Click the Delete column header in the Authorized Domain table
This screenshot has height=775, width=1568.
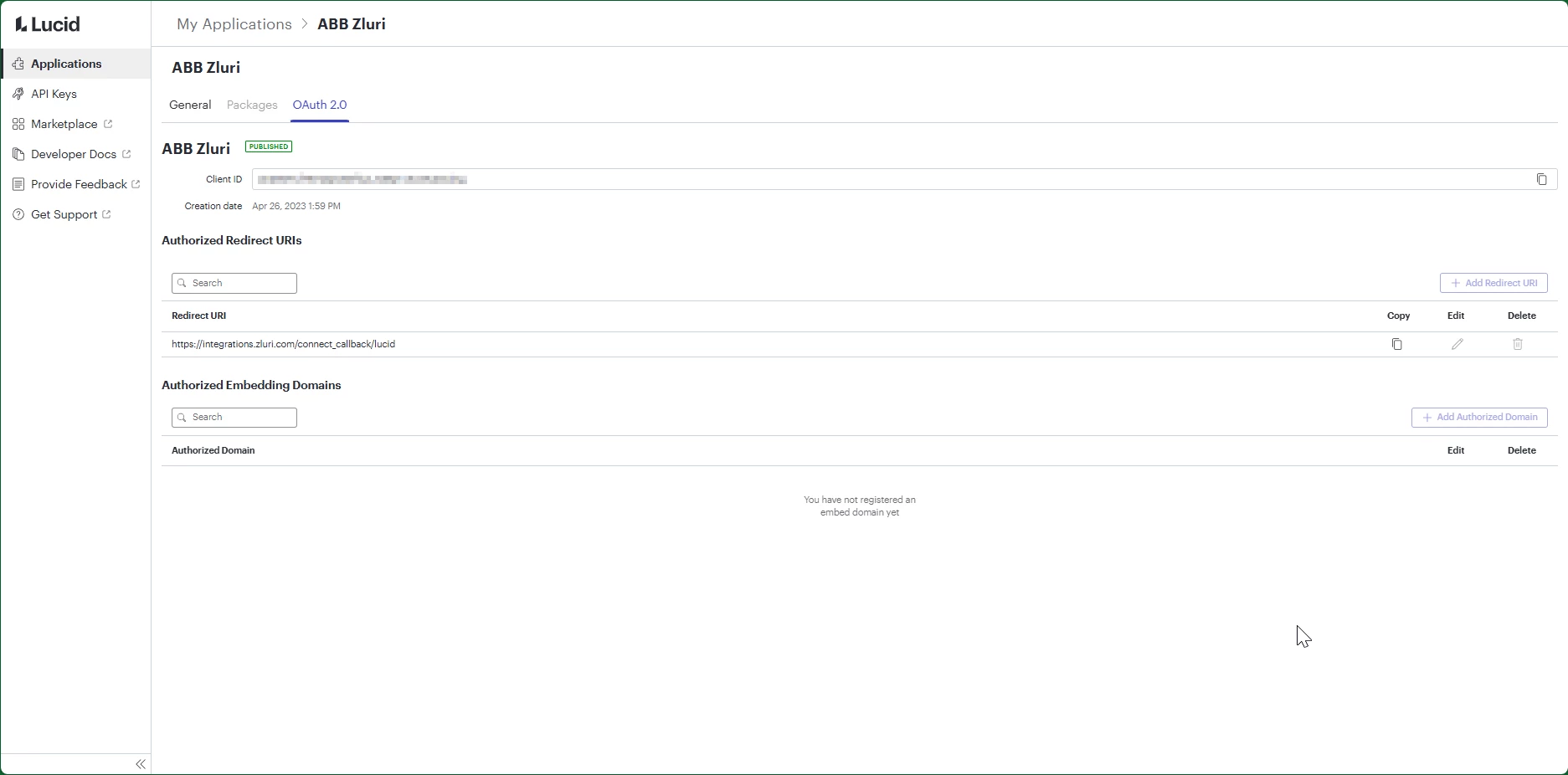(1522, 450)
